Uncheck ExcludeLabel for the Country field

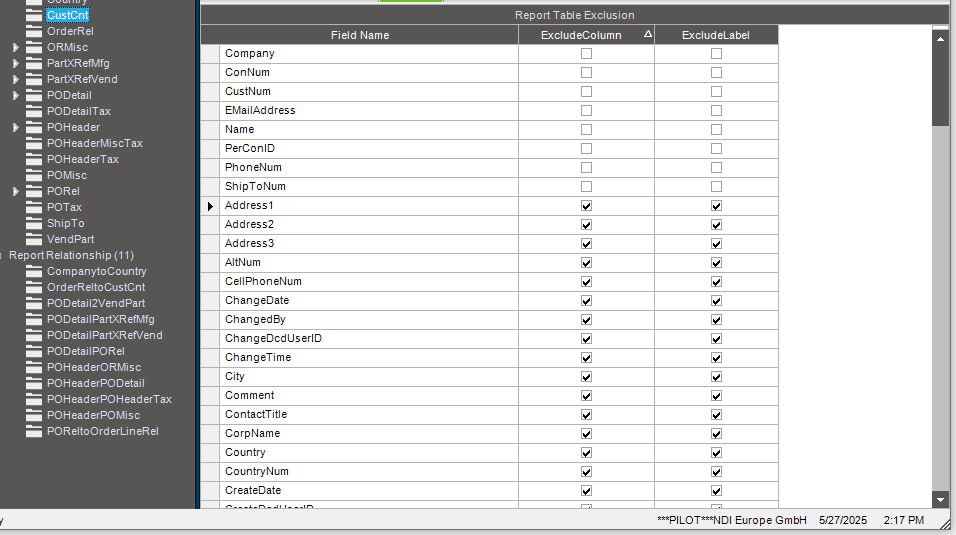pos(716,453)
